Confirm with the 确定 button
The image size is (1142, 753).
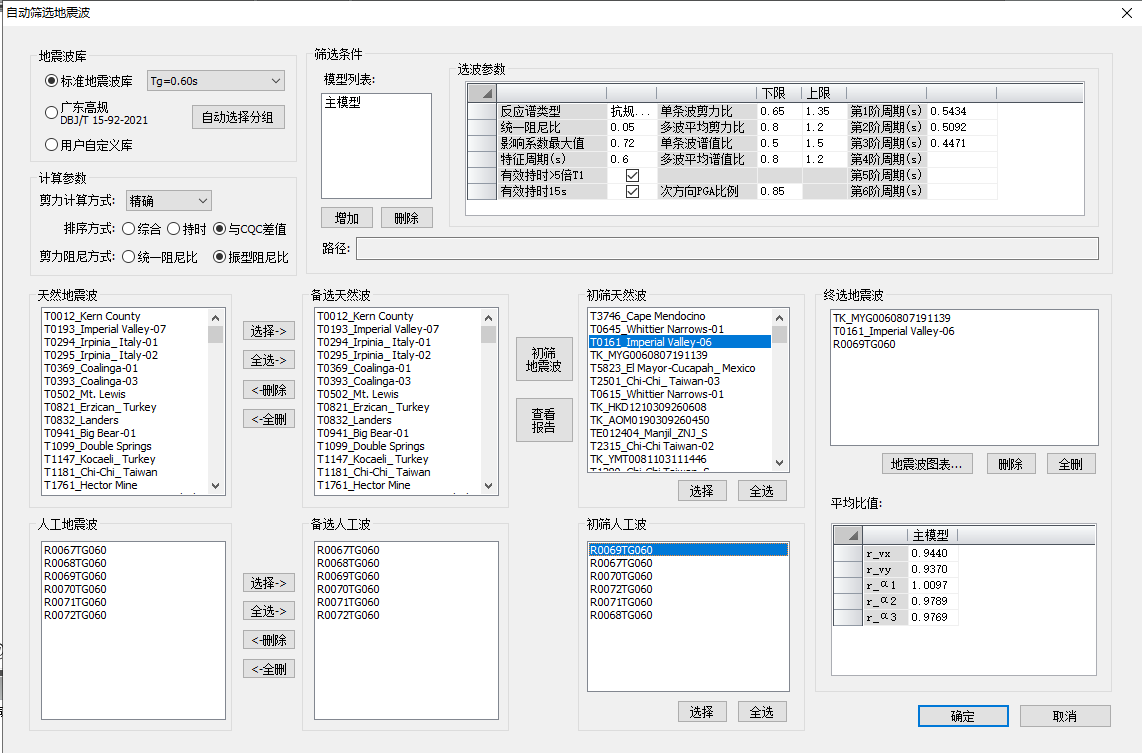962,716
